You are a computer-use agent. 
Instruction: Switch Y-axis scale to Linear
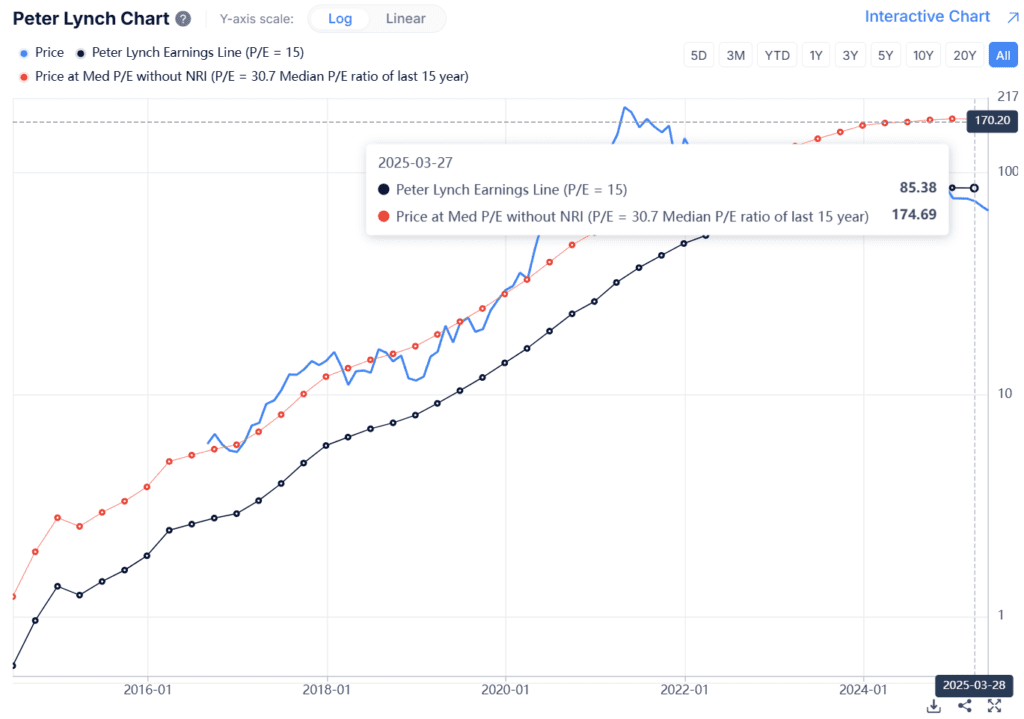click(405, 19)
